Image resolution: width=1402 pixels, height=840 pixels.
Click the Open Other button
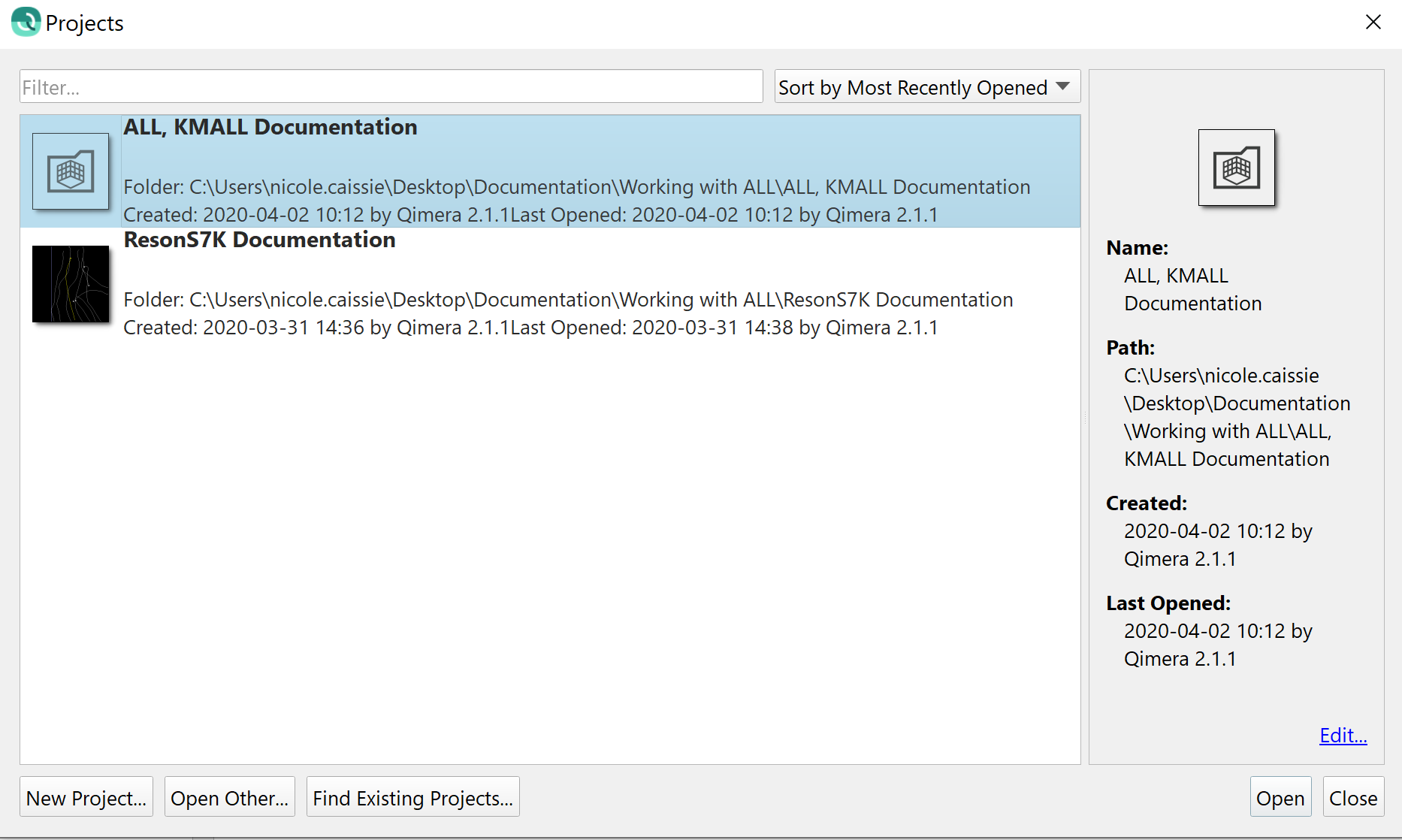[229, 797]
